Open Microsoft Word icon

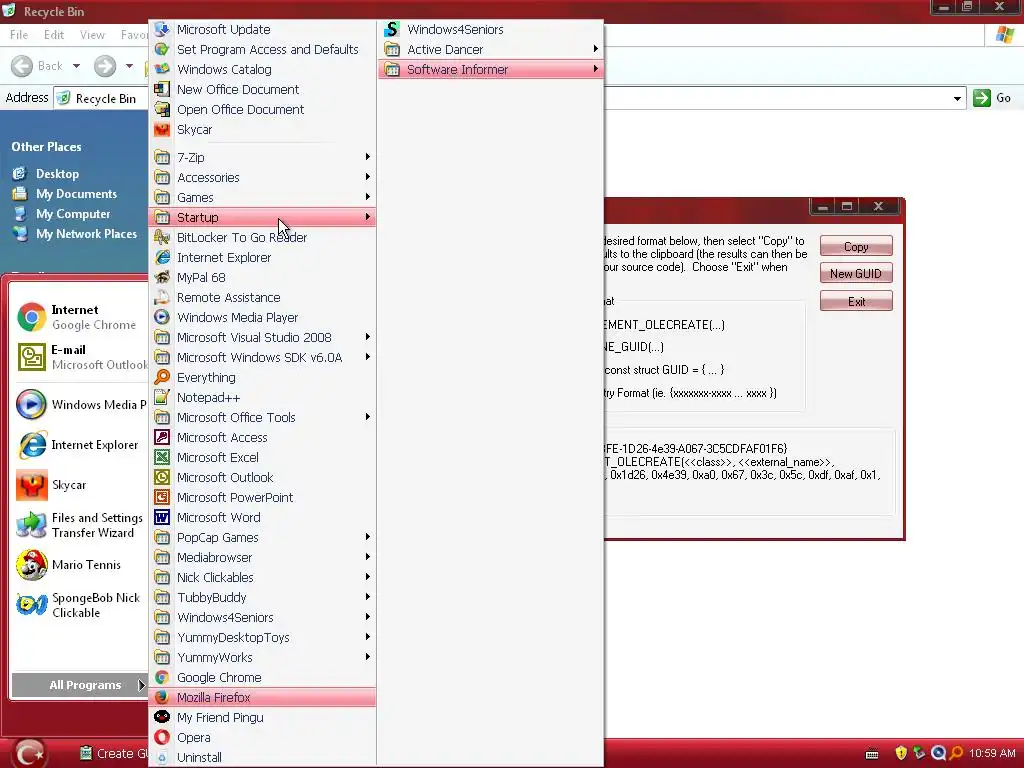pos(162,518)
